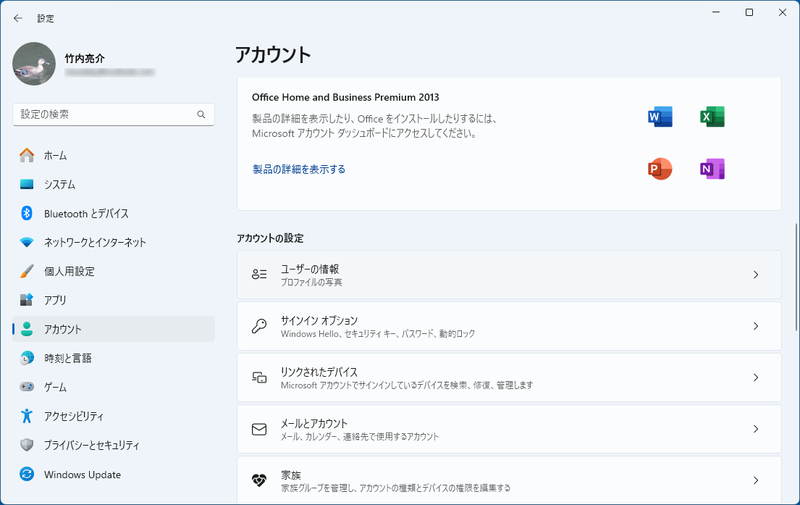
Task: Expand the chevron on サインイン オプション row
Action: pyautogui.click(x=756, y=326)
